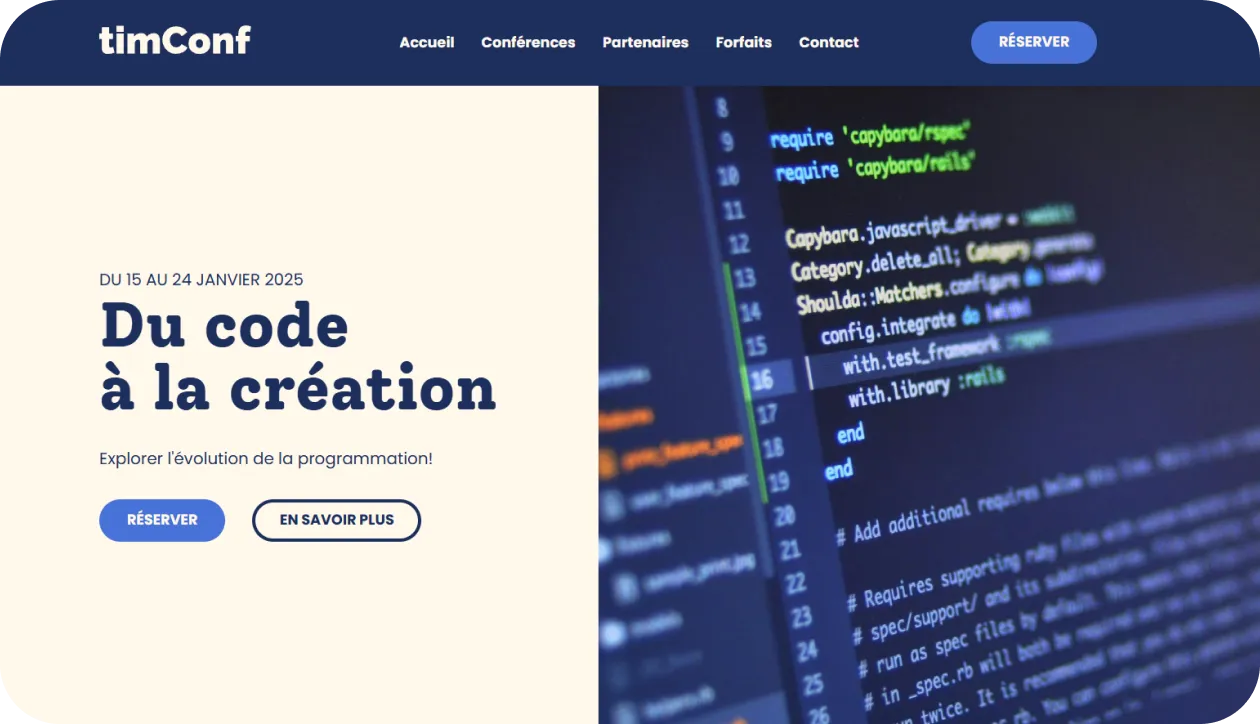The image size is (1260, 724).
Task: Go to the Contact page
Action: [828, 42]
